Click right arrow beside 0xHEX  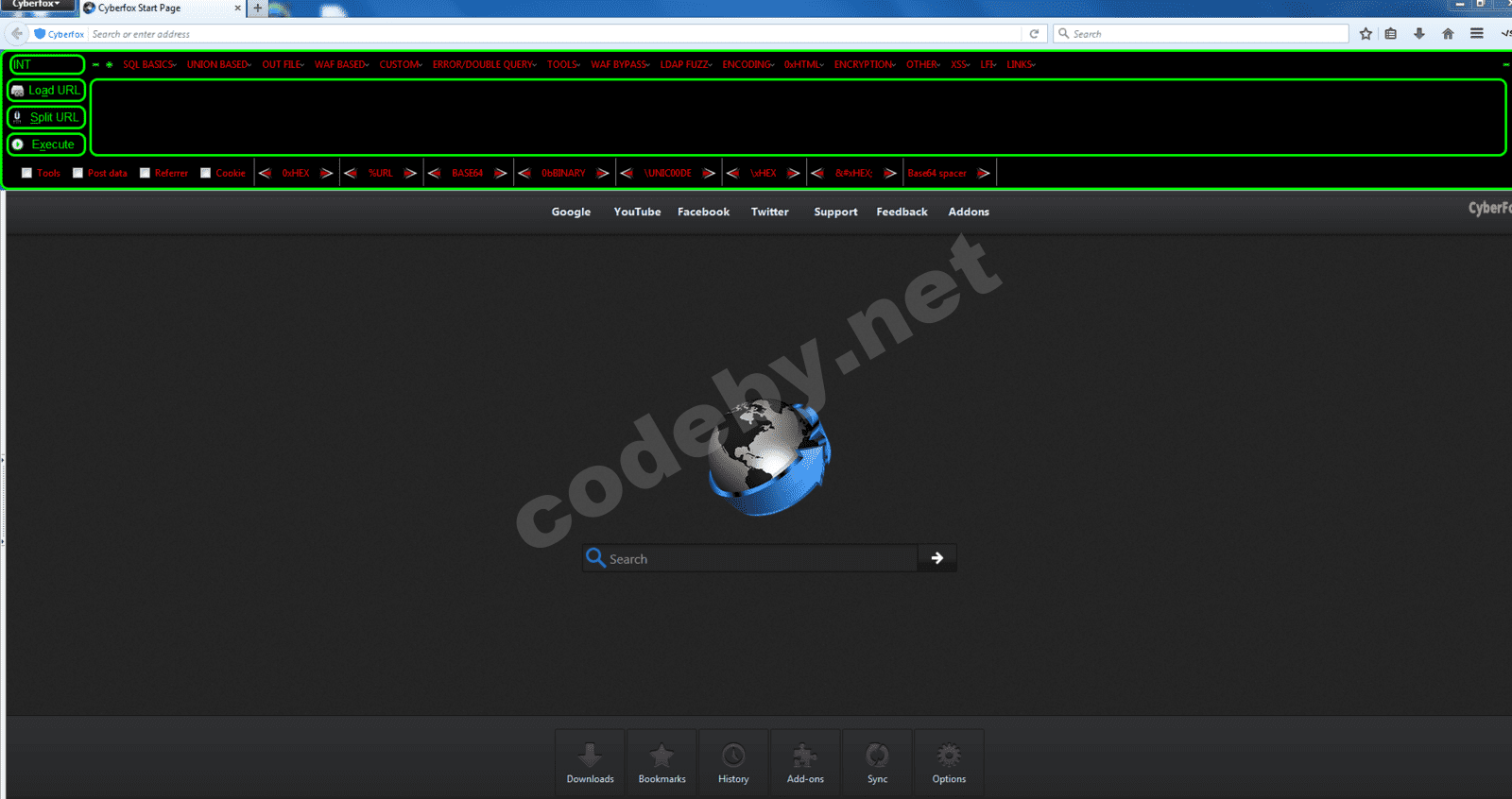326,173
